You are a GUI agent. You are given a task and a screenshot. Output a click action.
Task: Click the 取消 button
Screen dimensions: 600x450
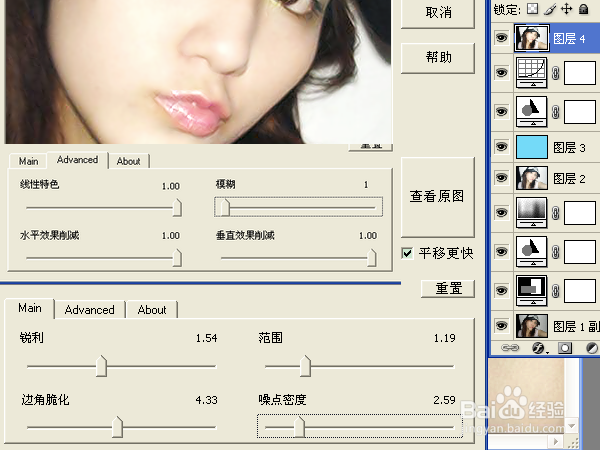coord(438,13)
